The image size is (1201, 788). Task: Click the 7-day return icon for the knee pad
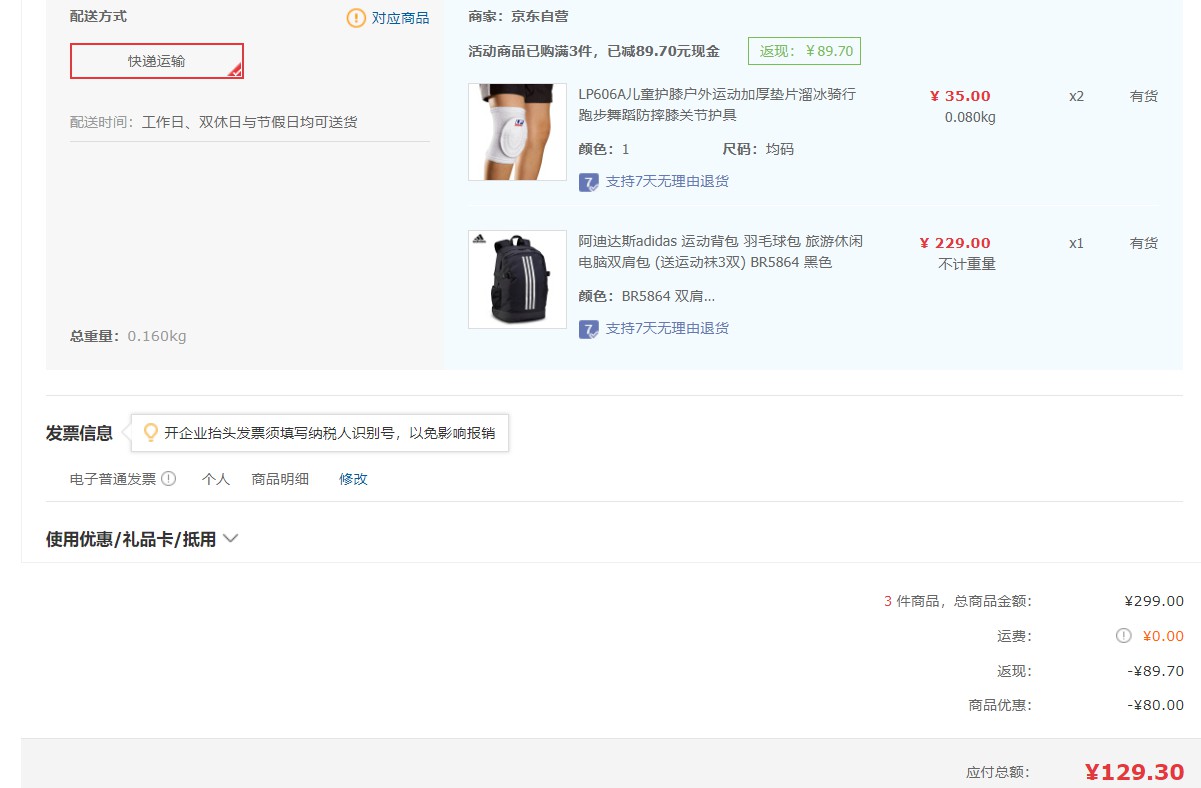point(589,182)
